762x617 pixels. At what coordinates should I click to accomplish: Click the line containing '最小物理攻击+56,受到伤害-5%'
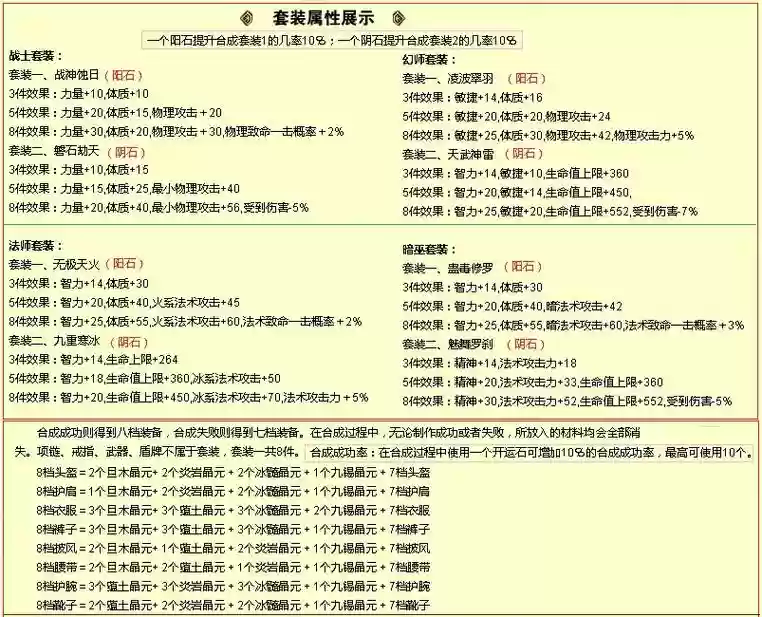click(x=158, y=207)
